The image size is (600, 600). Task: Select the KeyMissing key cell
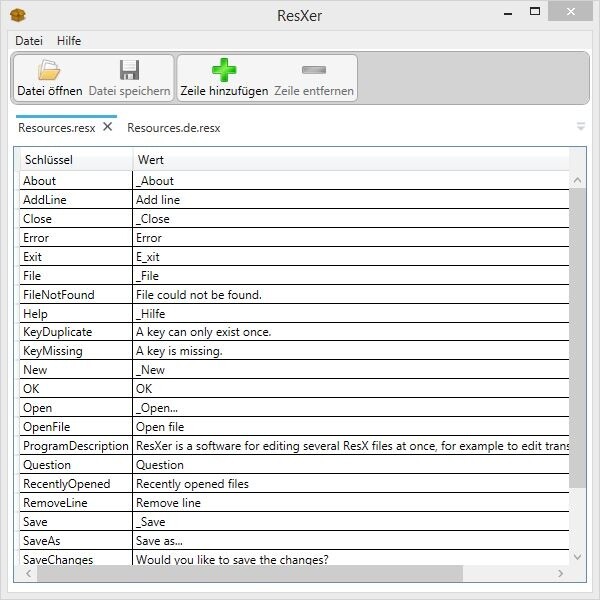pyautogui.click(x=76, y=351)
